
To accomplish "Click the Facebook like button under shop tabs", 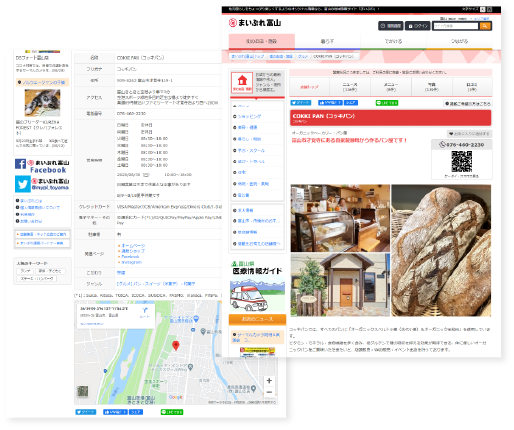I will coord(330,103).
